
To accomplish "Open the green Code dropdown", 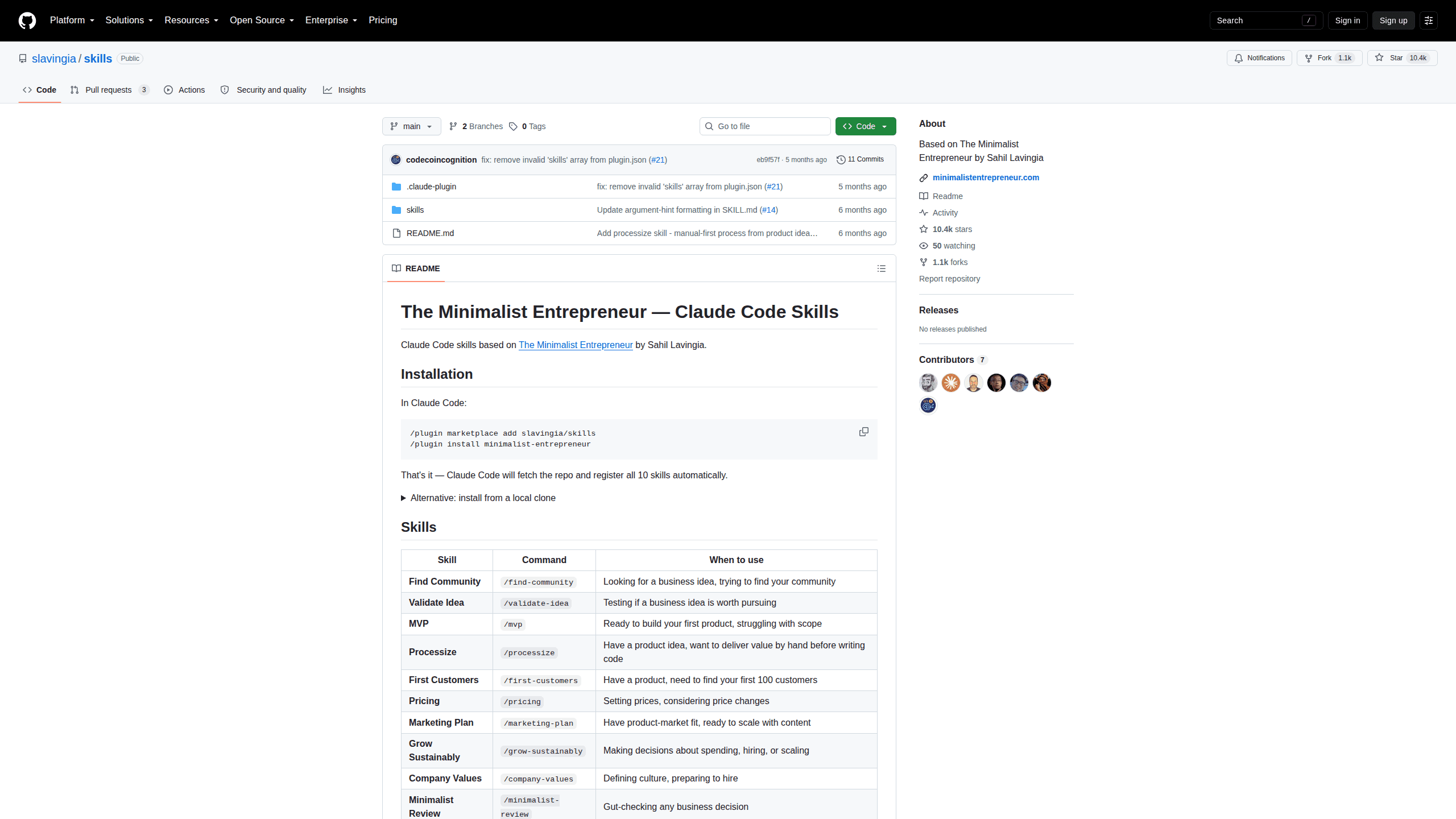I will tap(866, 126).
